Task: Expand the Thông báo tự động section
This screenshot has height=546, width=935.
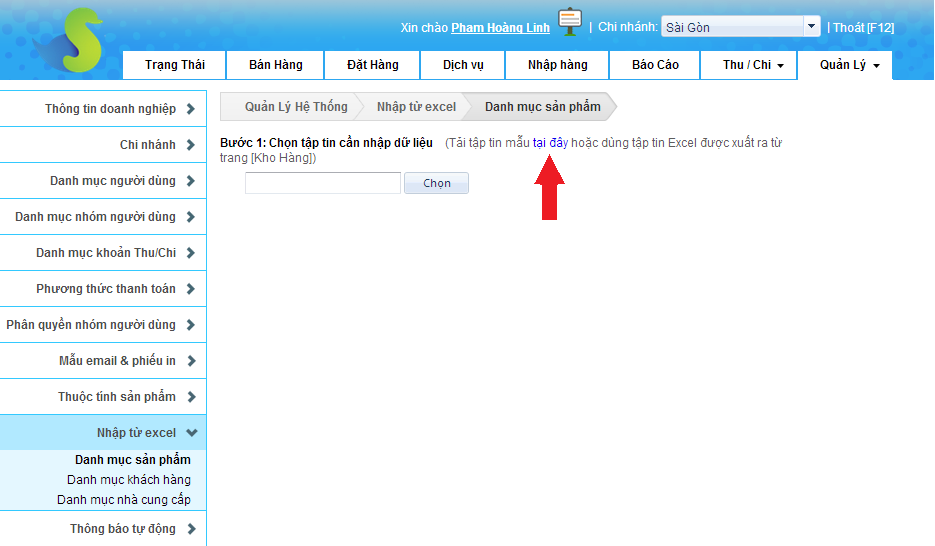Action: [123, 529]
